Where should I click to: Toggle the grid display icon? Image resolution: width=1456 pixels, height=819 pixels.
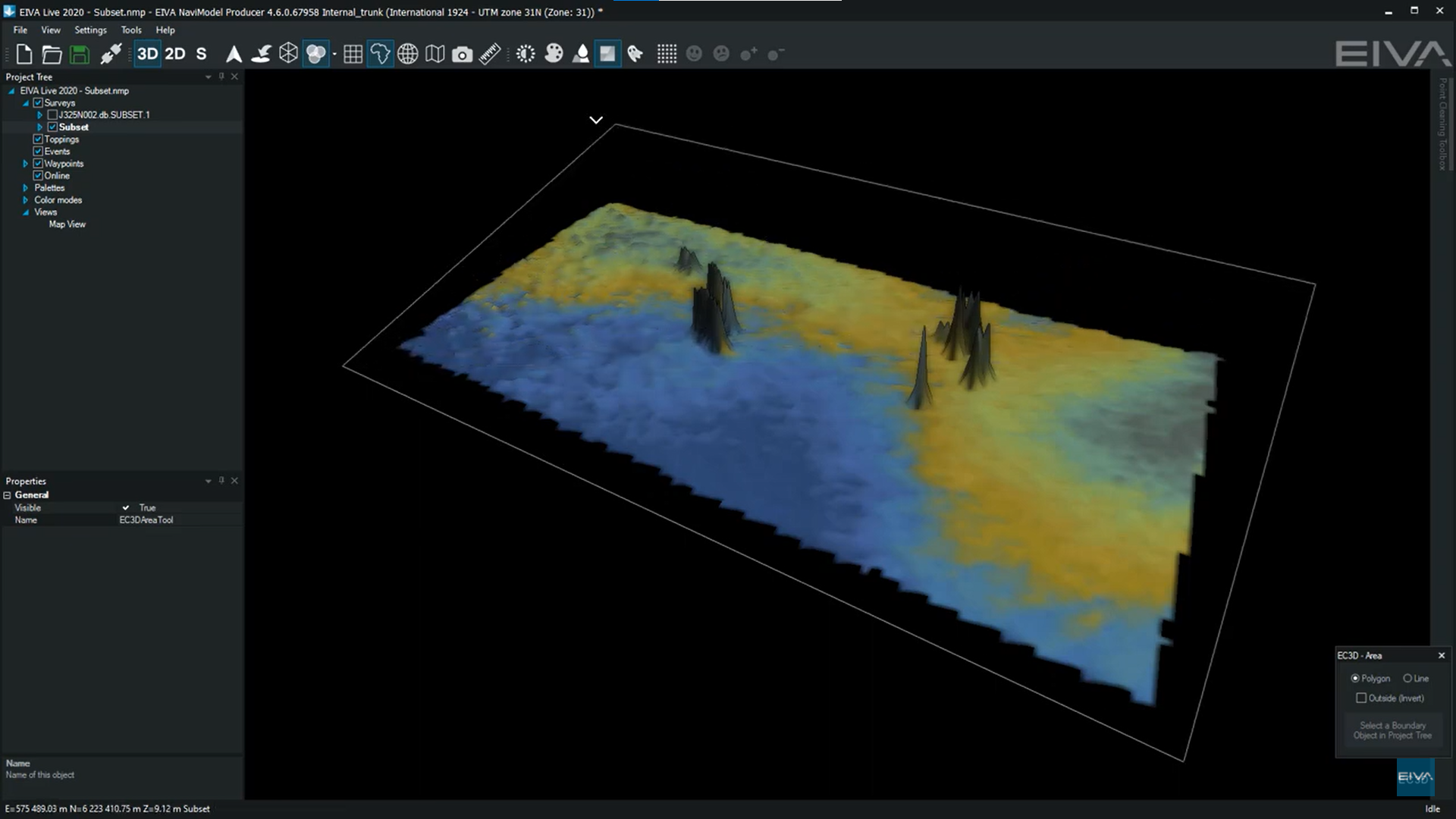(x=353, y=54)
